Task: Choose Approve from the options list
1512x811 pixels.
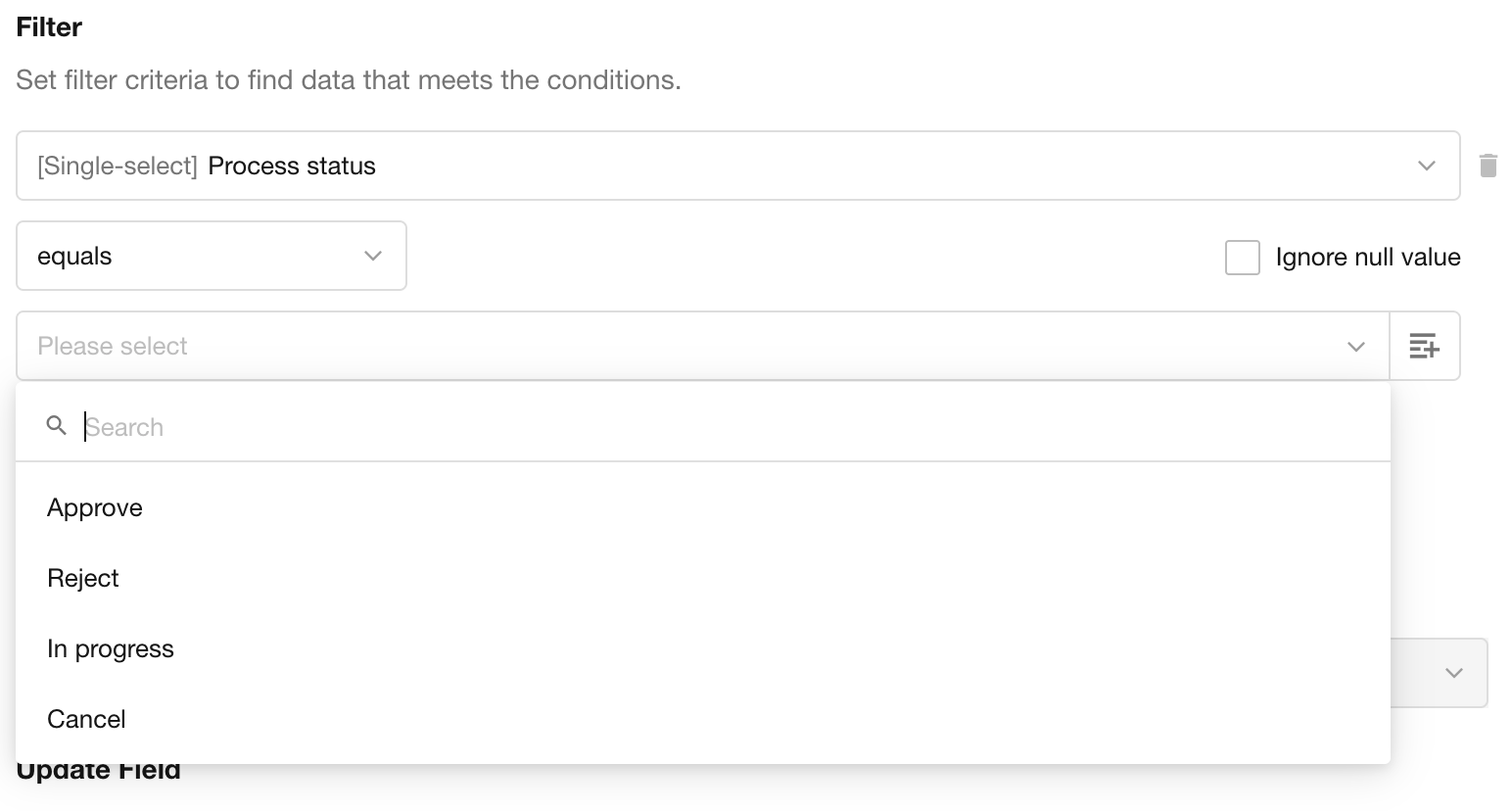Action: [95, 507]
